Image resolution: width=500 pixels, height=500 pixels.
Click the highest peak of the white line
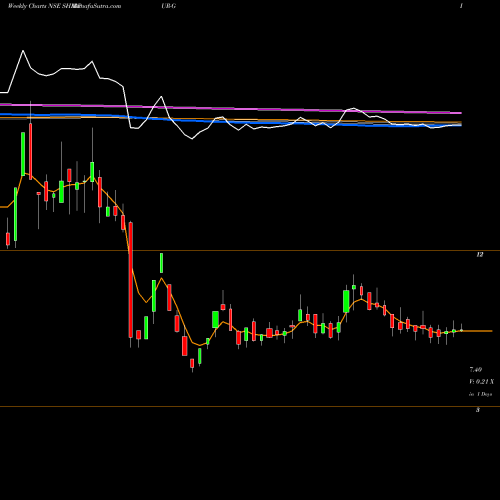23,51
